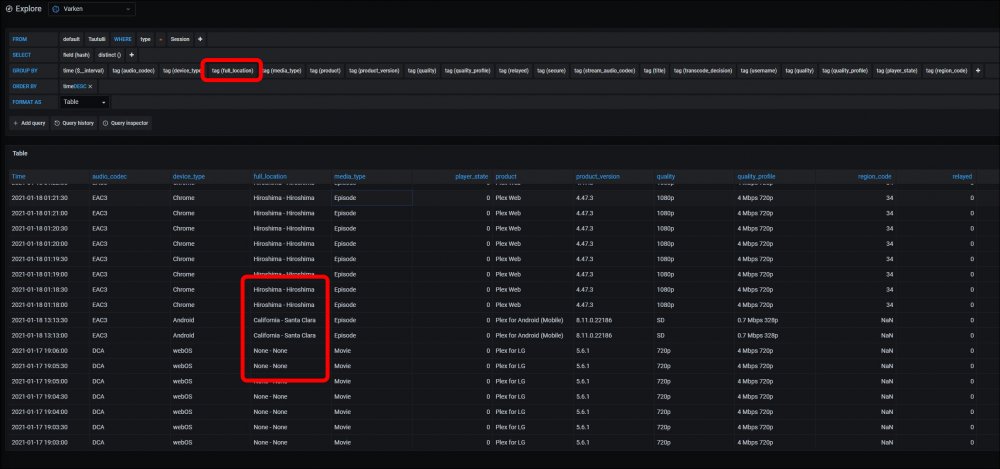Click webOS in the 2021-01-17 19:03:00 row
Screen dimensions: 1000x469
183,442
